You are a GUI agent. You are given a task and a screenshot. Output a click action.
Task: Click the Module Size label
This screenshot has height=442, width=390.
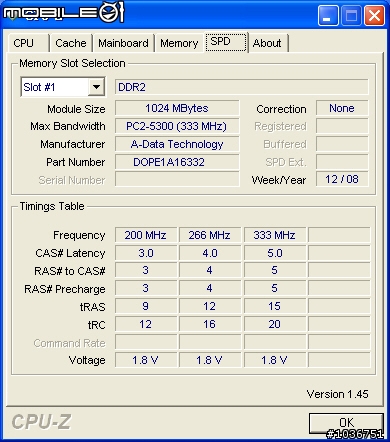coord(76,109)
